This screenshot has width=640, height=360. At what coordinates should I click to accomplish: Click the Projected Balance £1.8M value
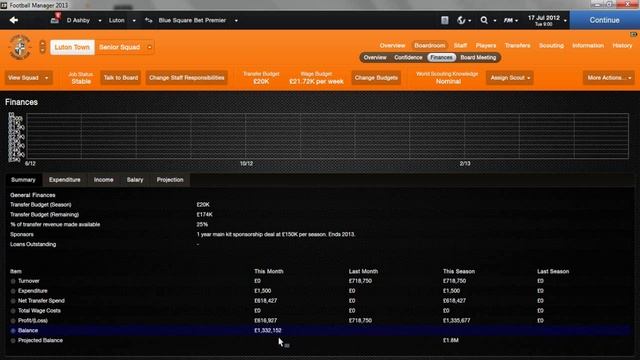(451, 340)
